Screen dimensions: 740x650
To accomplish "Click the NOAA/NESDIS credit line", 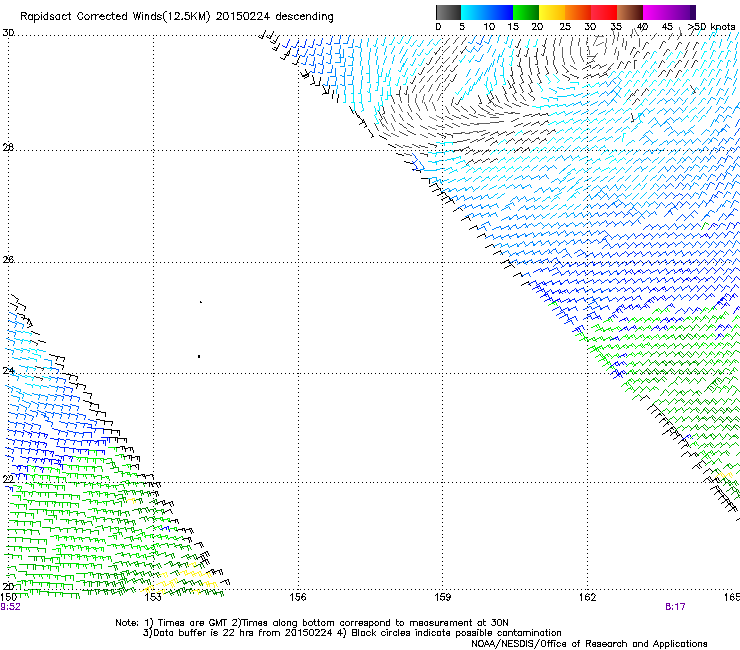I will pos(589,644).
